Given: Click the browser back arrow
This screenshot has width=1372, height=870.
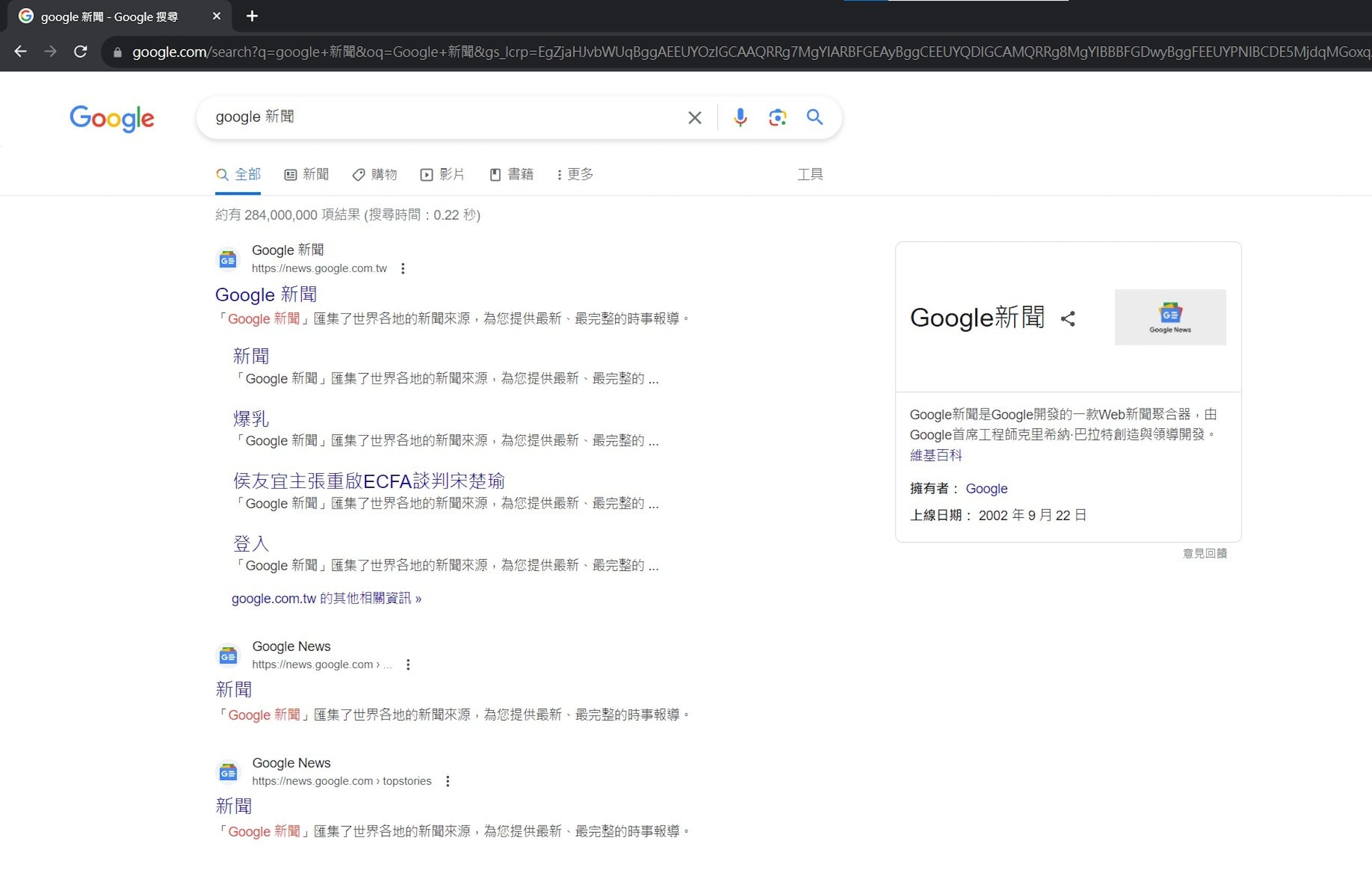Looking at the screenshot, I should (x=20, y=52).
